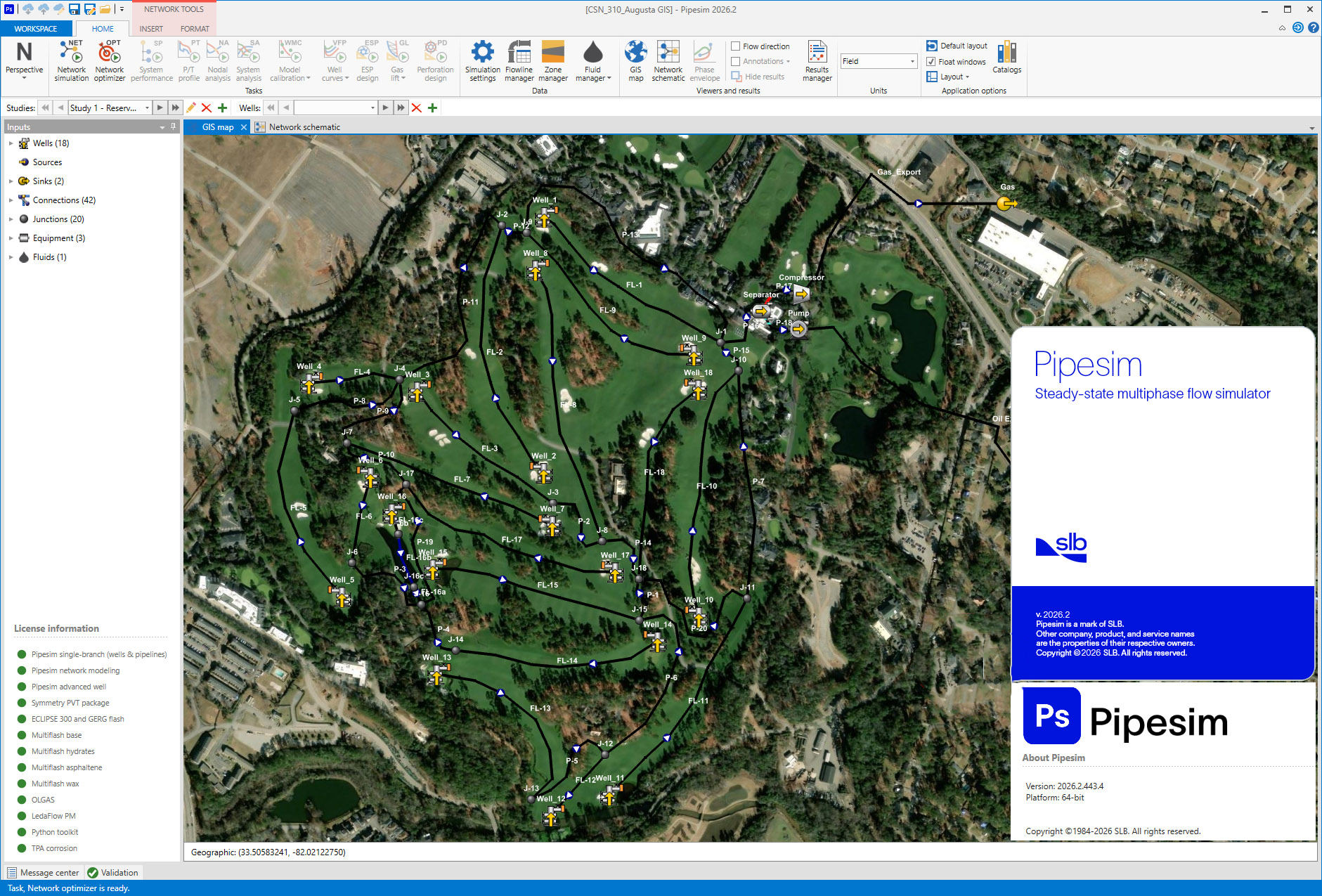This screenshot has width=1322, height=896.
Task: Edit the current study with pencil icon
Action: pos(191,108)
